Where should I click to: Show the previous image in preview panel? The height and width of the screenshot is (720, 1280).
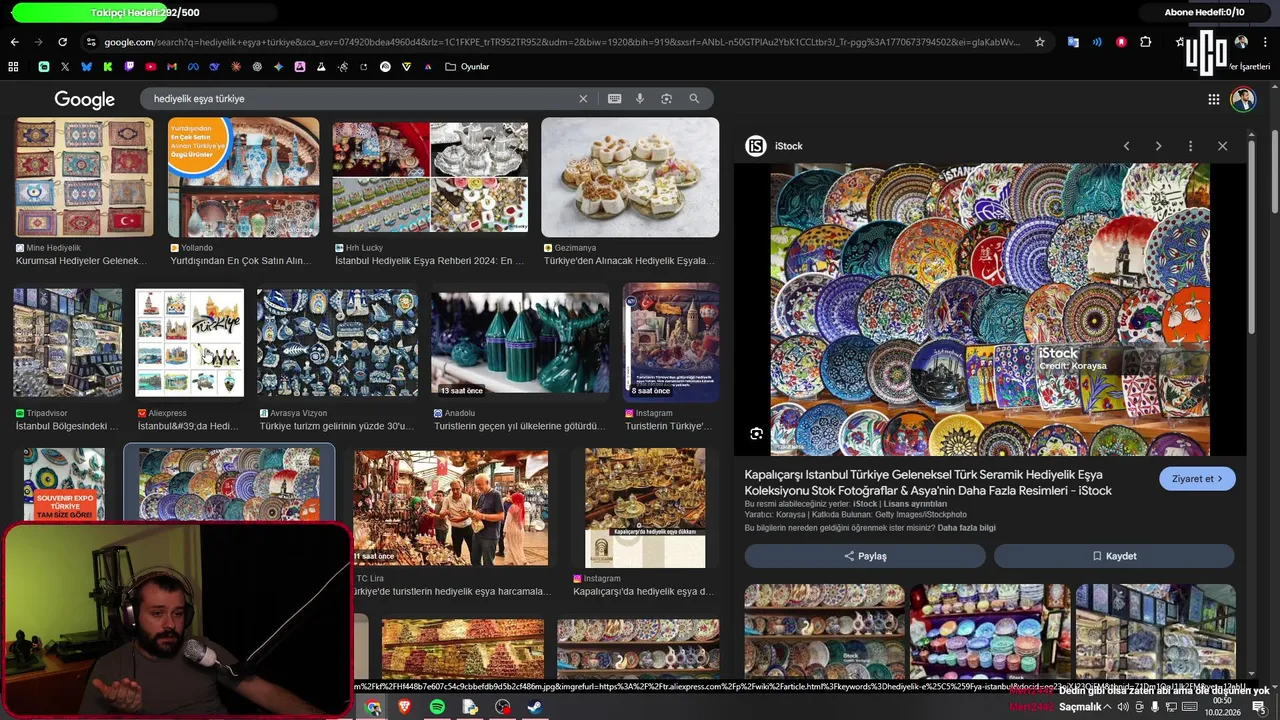[x=1126, y=146]
